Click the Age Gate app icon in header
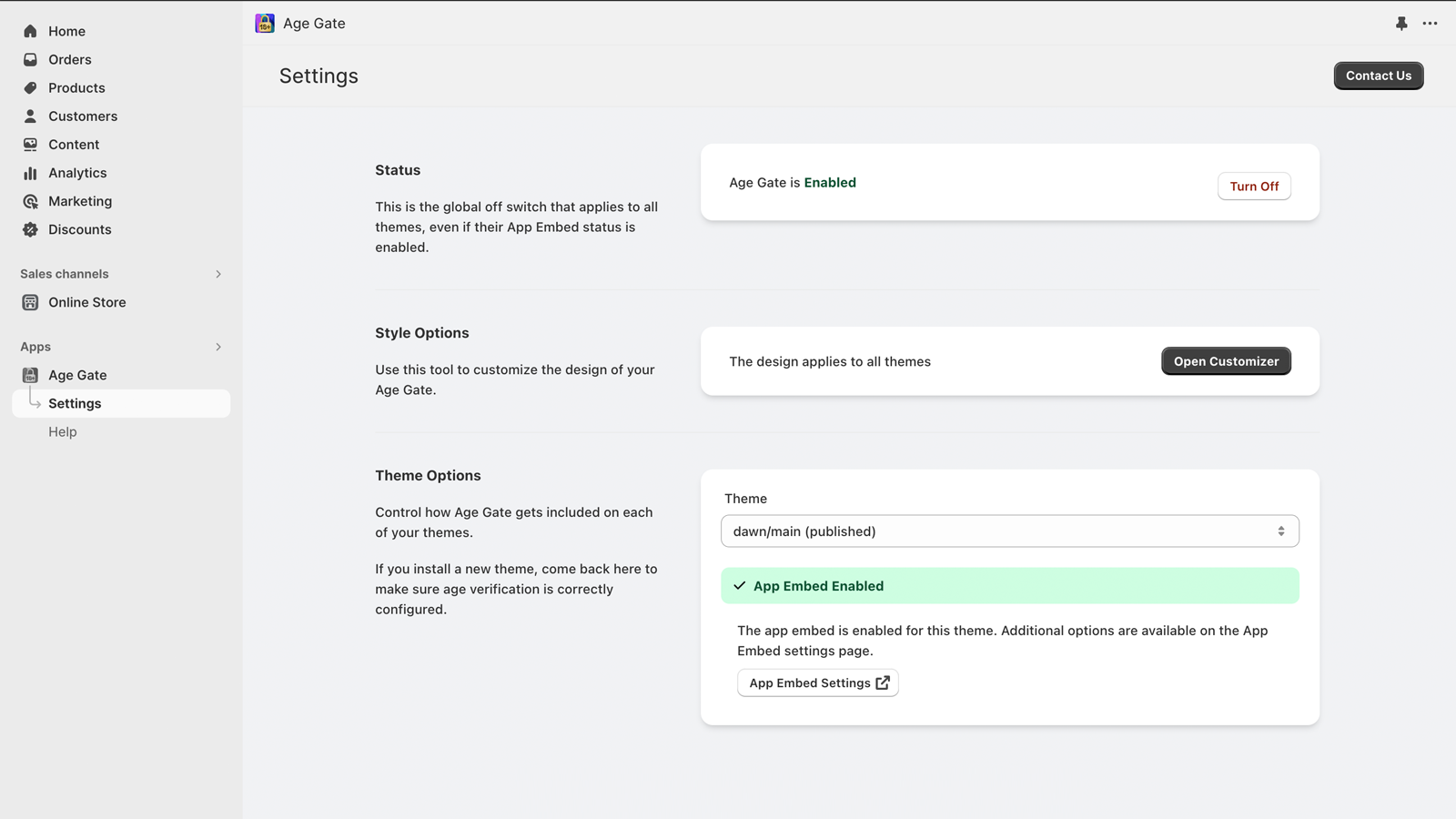The height and width of the screenshot is (819, 1456). (x=264, y=23)
